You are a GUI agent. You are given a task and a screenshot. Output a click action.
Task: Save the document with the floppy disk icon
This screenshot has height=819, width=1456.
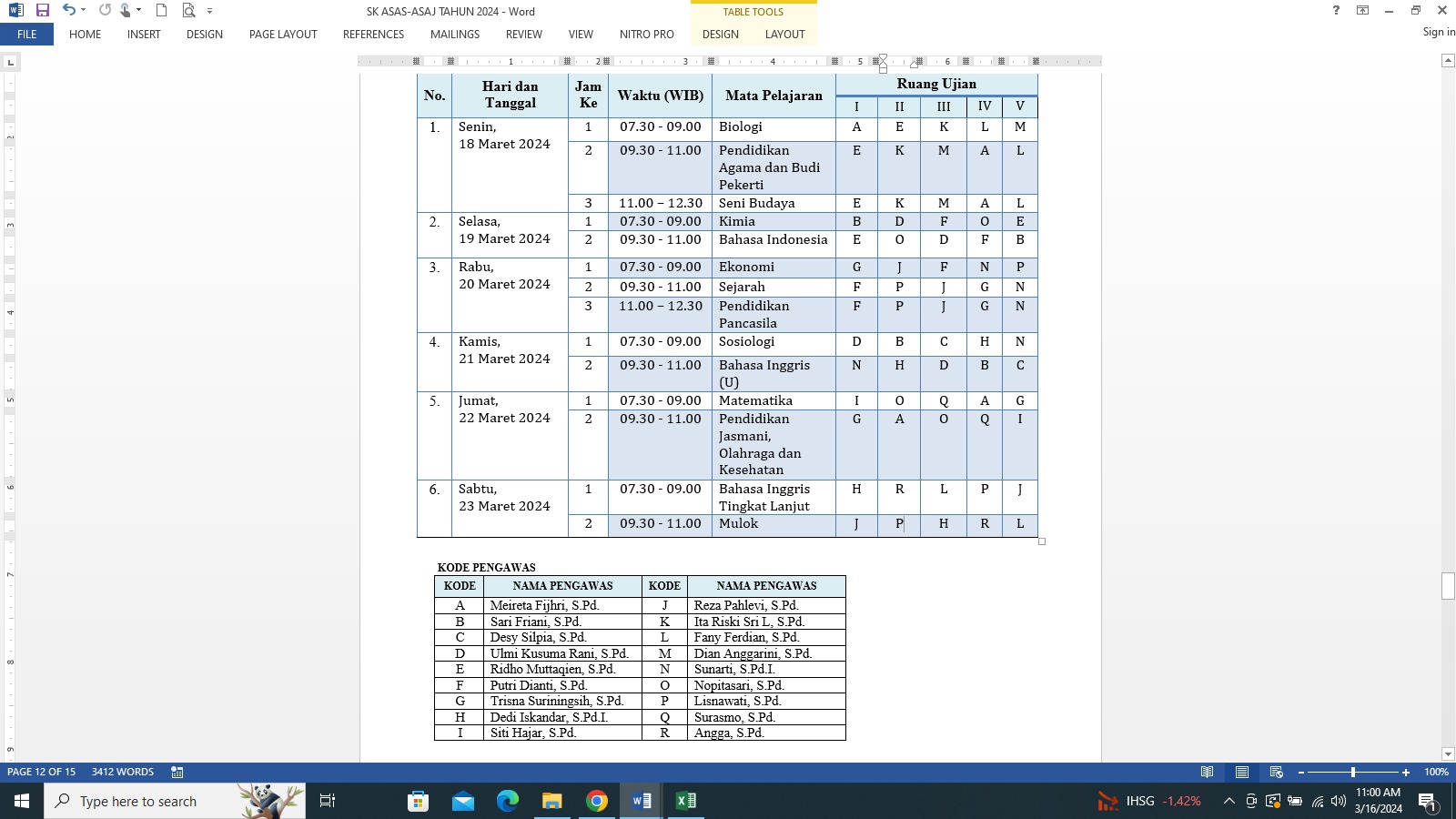coord(42,11)
